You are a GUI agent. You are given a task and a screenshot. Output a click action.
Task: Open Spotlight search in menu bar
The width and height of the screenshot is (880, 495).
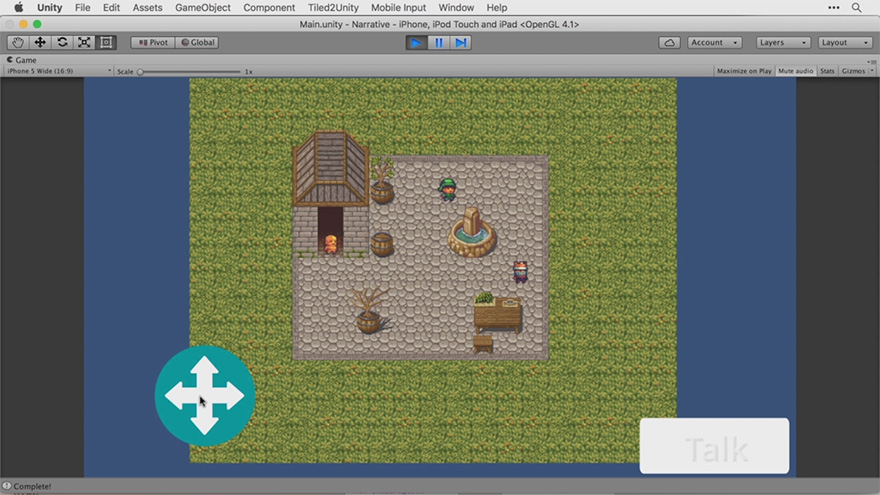point(856,7)
